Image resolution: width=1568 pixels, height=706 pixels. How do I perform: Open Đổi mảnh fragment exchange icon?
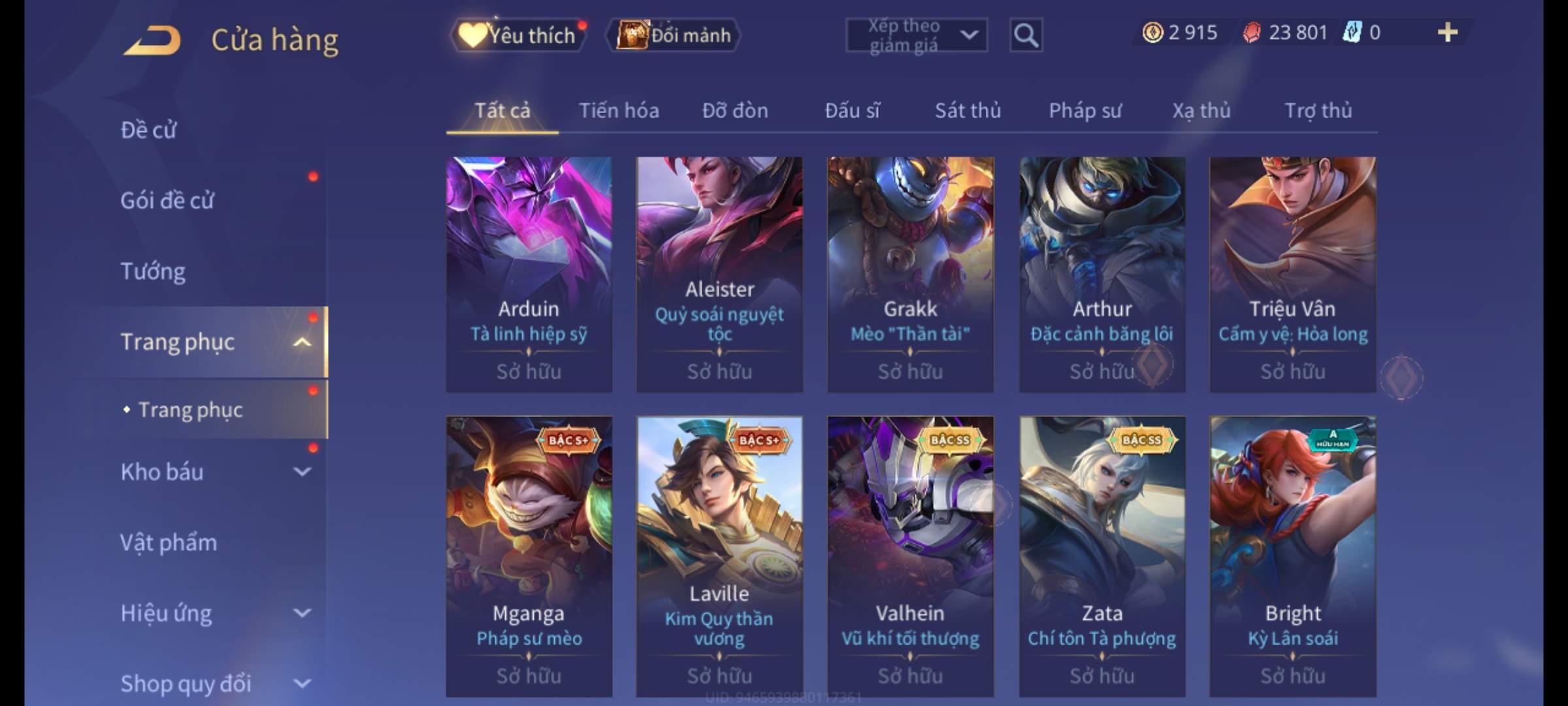click(673, 35)
